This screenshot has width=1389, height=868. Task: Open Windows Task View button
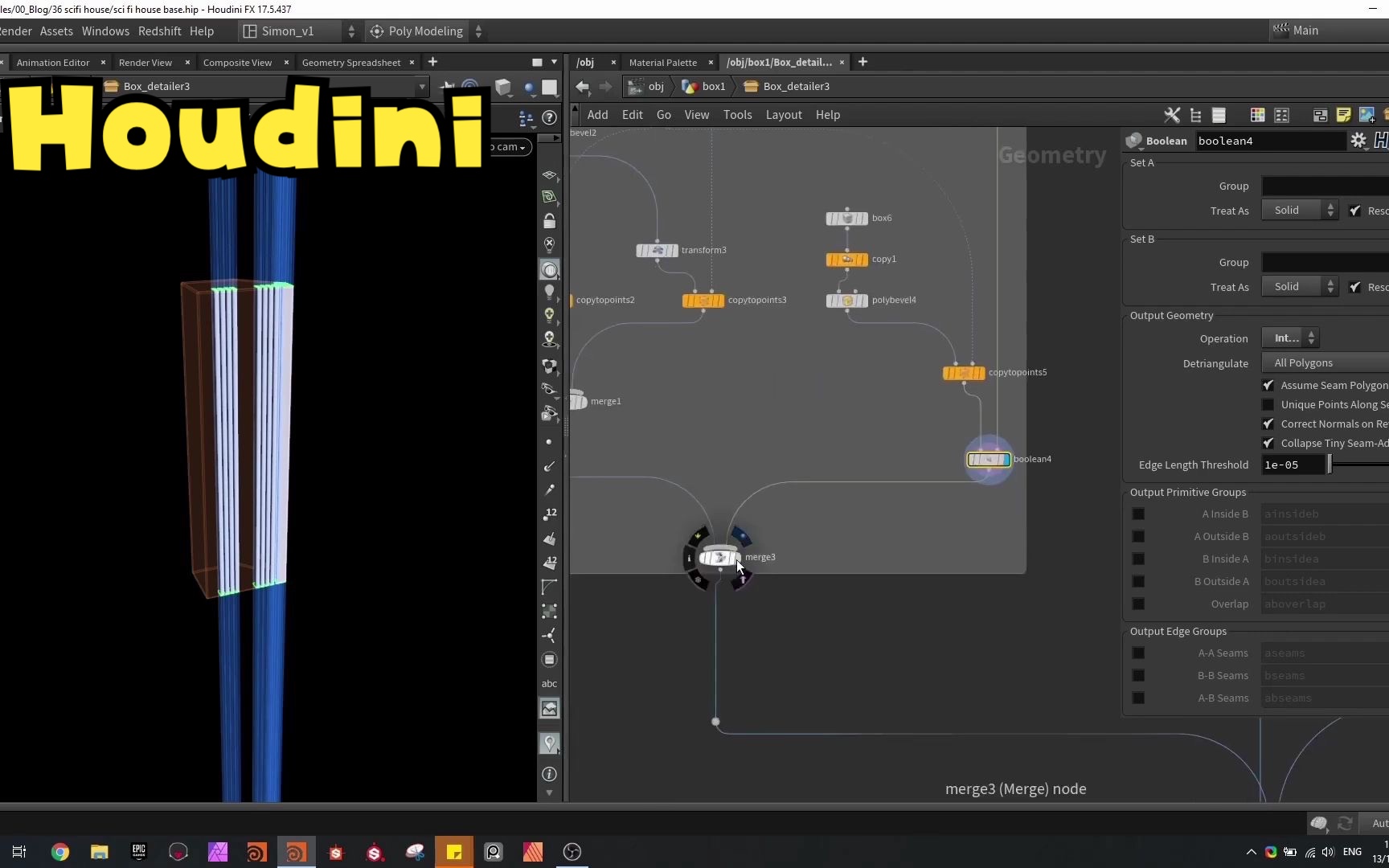(19, 852)
